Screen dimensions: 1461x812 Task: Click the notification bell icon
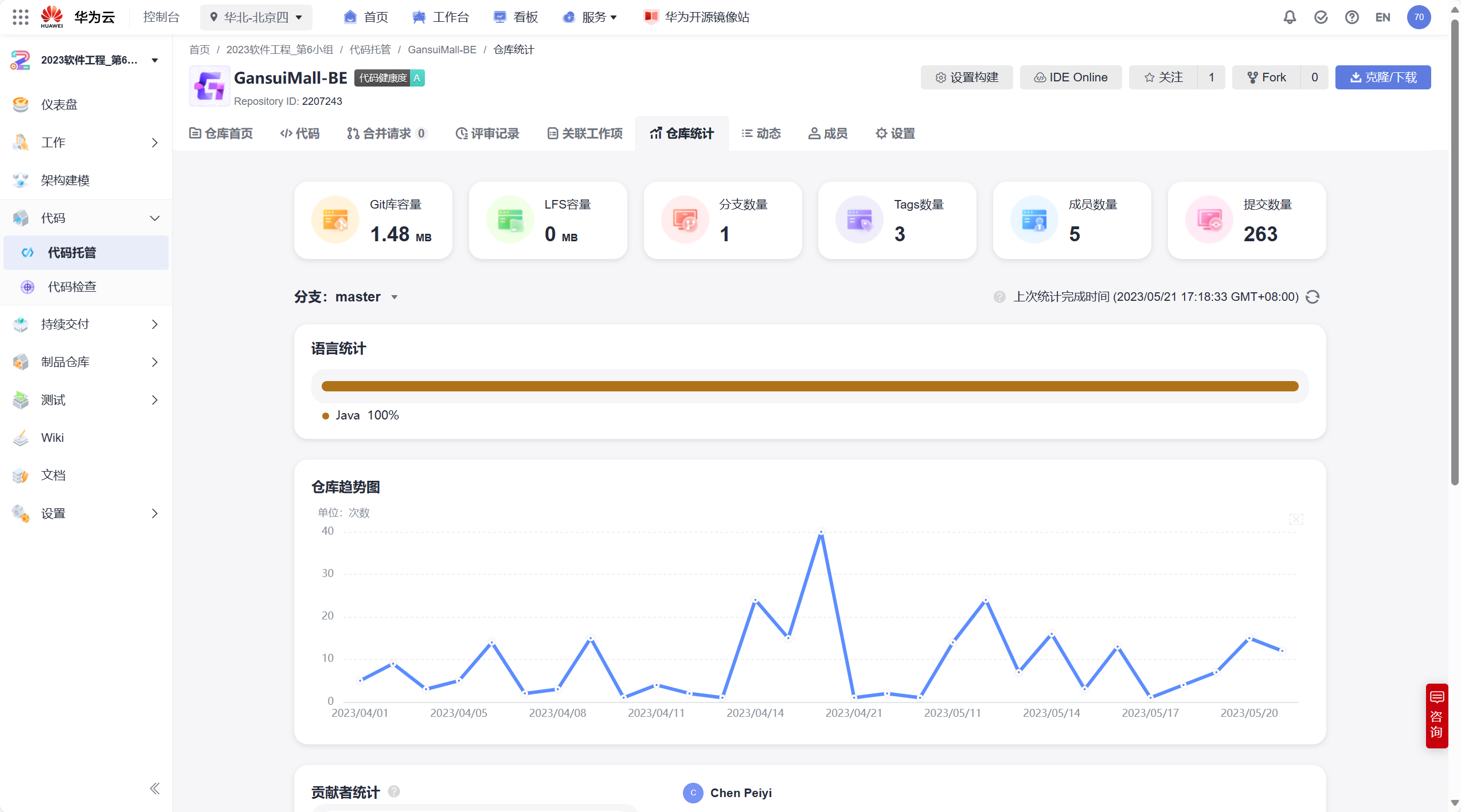[x=1290, y=17]
